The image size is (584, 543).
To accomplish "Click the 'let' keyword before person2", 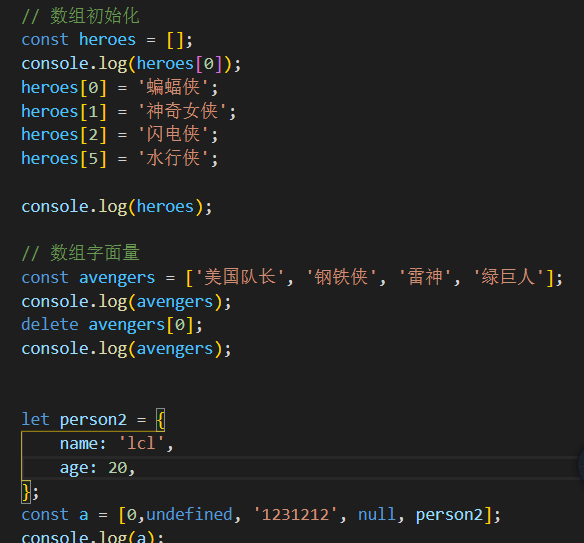I will tap(35, 419).
